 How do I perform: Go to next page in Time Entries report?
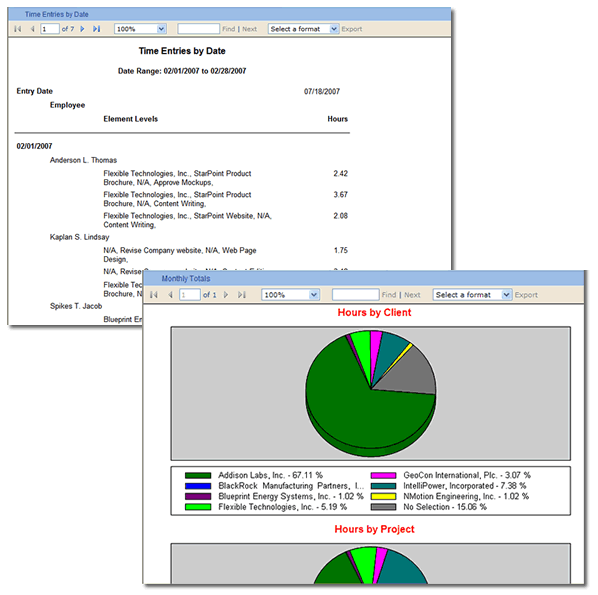click(x=82, y=29)
